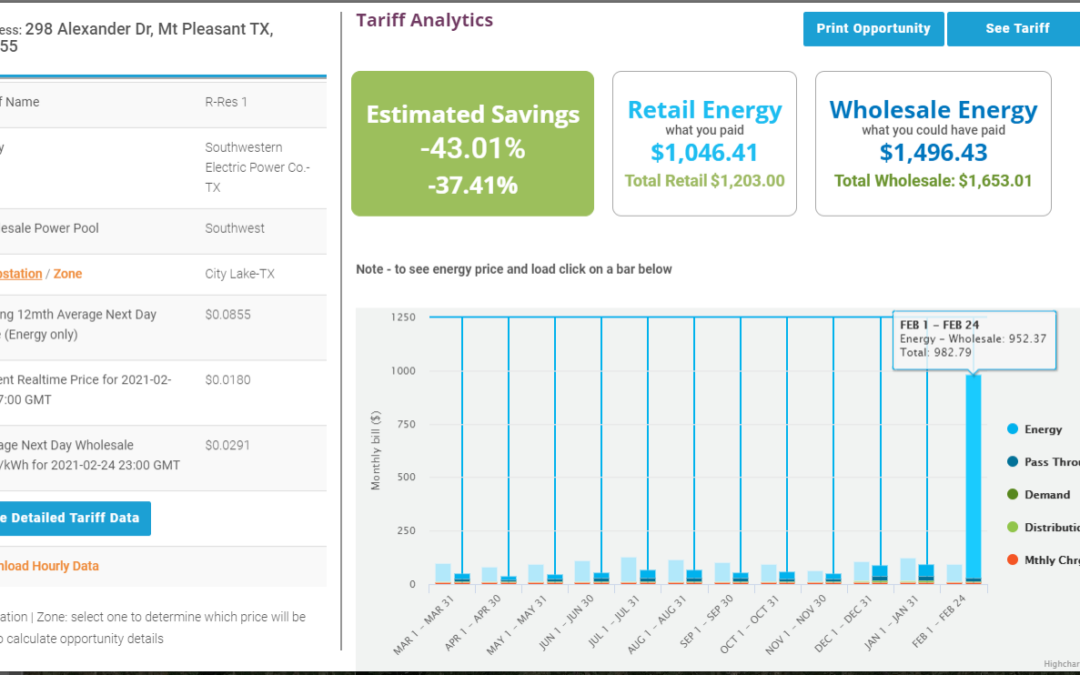This screenshot has width=1080, height=675.
Task: Click the Tariff Analytics heading
Action: [x=424, y=20]
